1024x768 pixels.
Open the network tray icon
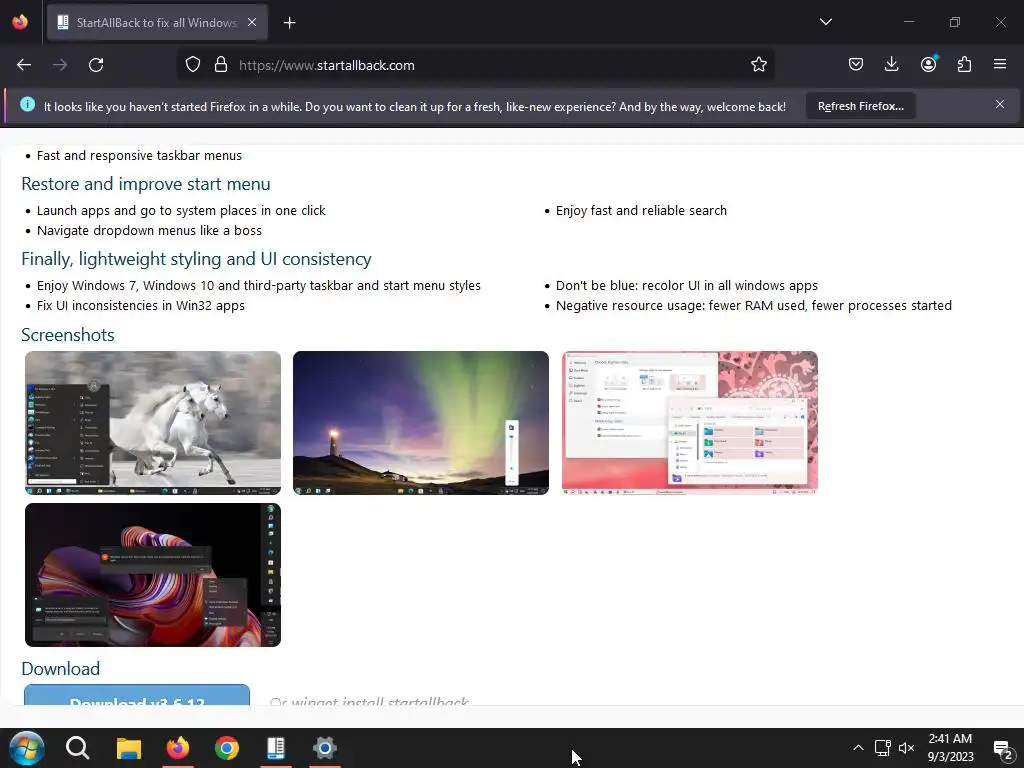[882, 748]
